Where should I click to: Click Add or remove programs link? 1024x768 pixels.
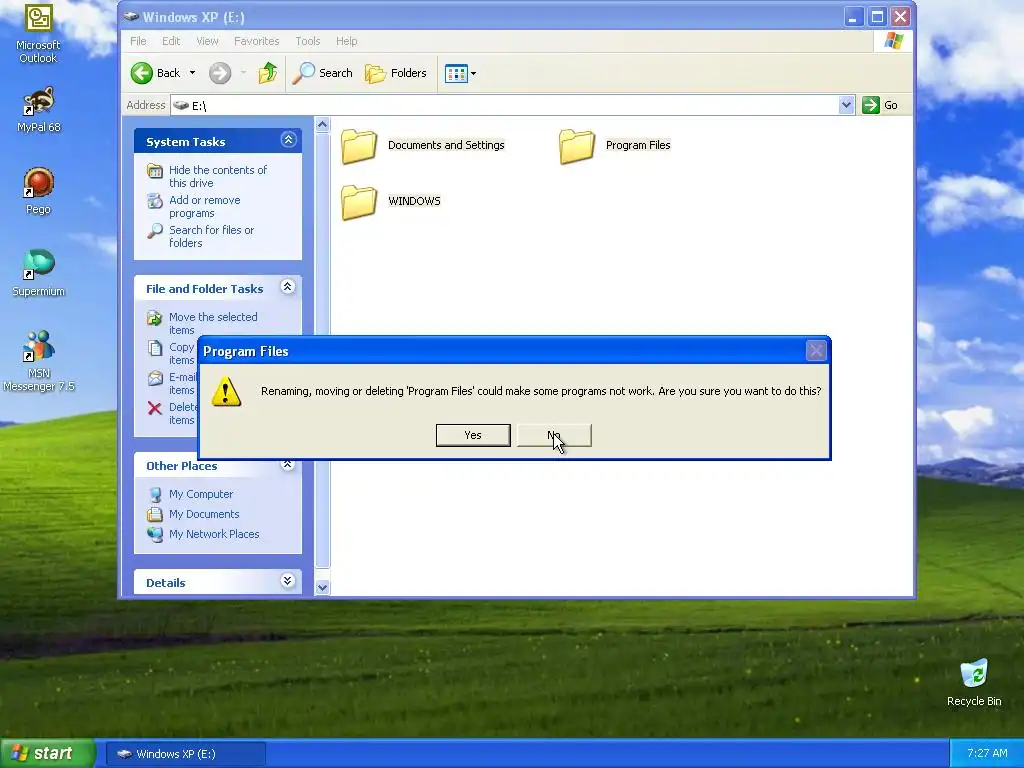[204, 207]
